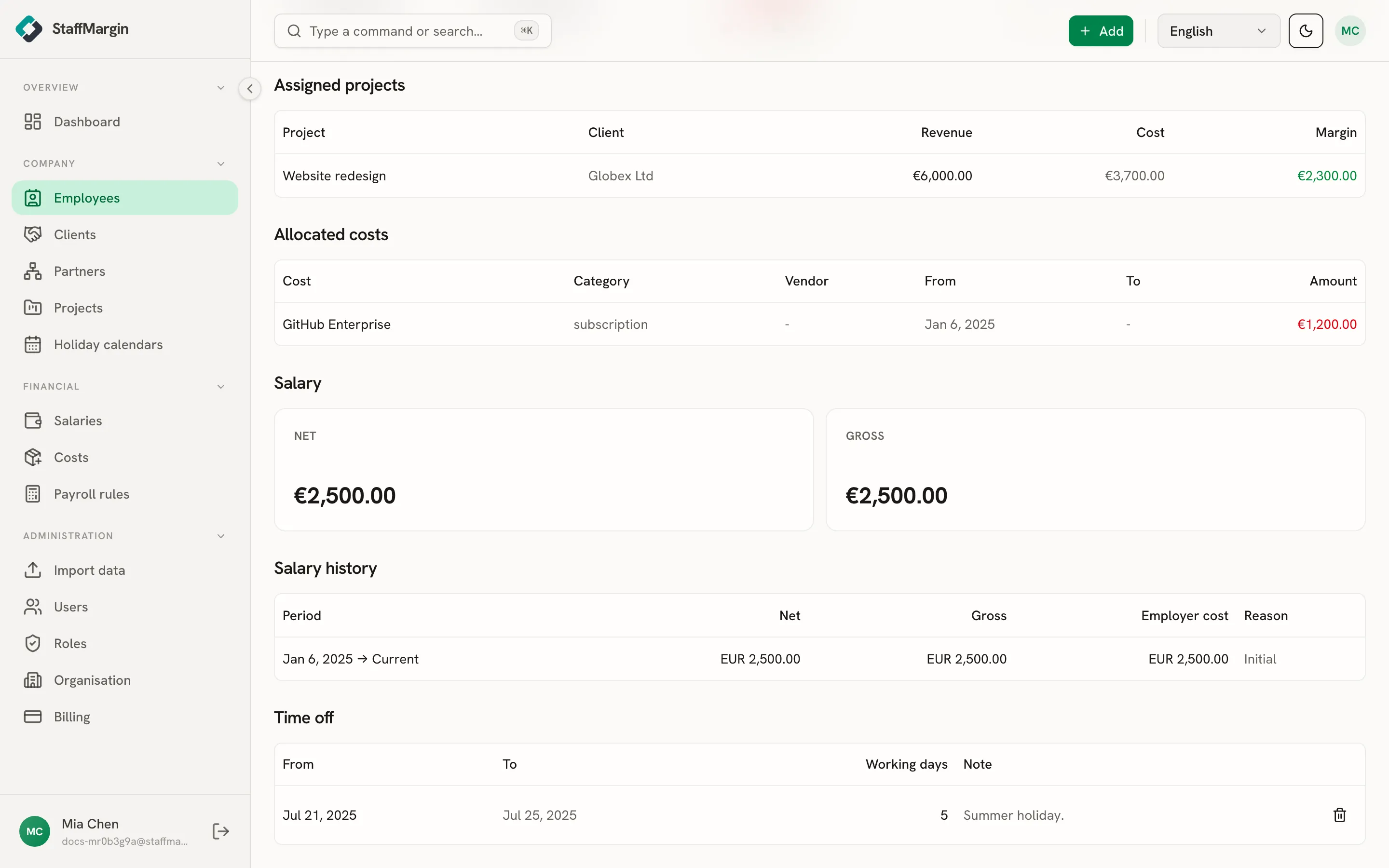This screenshot has width=1389, height=868.
Task: Click the subscription category cell
Action: tap(611, 325)
